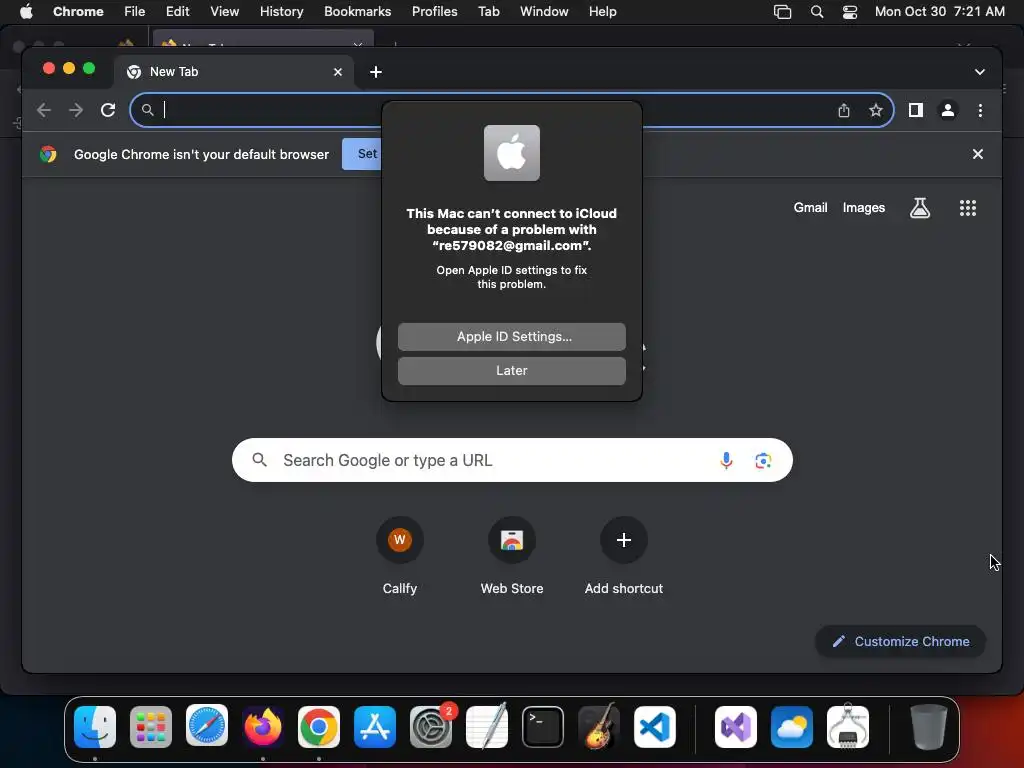The image size is (1024, 768).
Task: Open the Apple menu
Action: [x=26, y=12]
